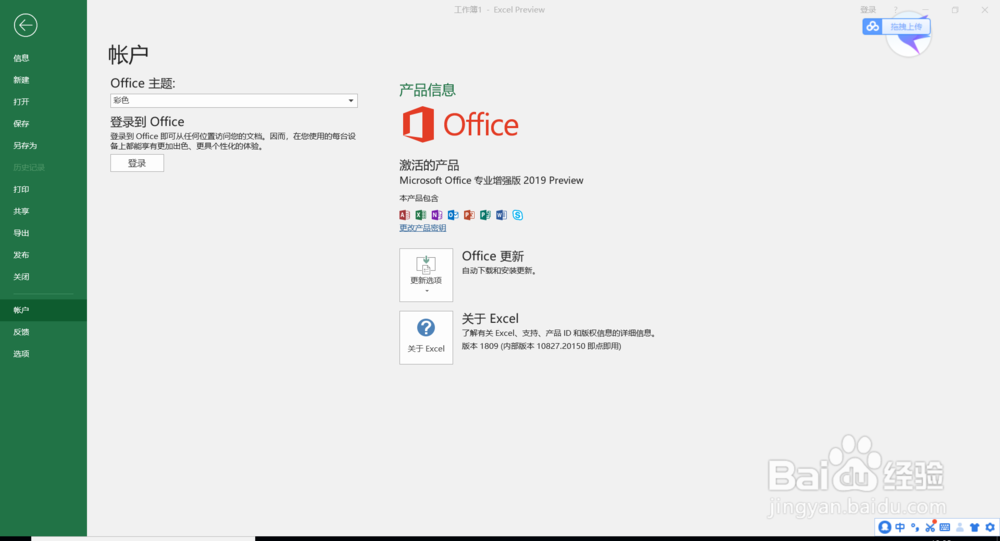Viewport: 1000px width, 541px height.
Task: Click the scissors screenshot icon
Action: (x=930, y=527)
